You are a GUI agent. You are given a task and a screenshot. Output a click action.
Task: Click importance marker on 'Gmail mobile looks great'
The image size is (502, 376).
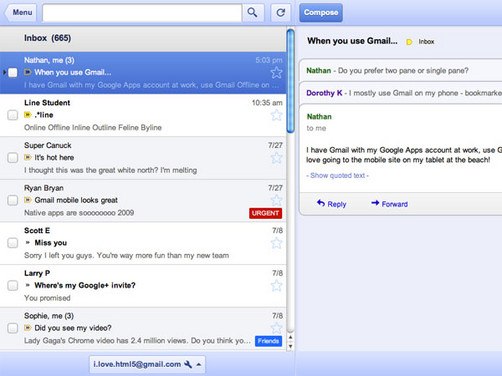[28, 200]
